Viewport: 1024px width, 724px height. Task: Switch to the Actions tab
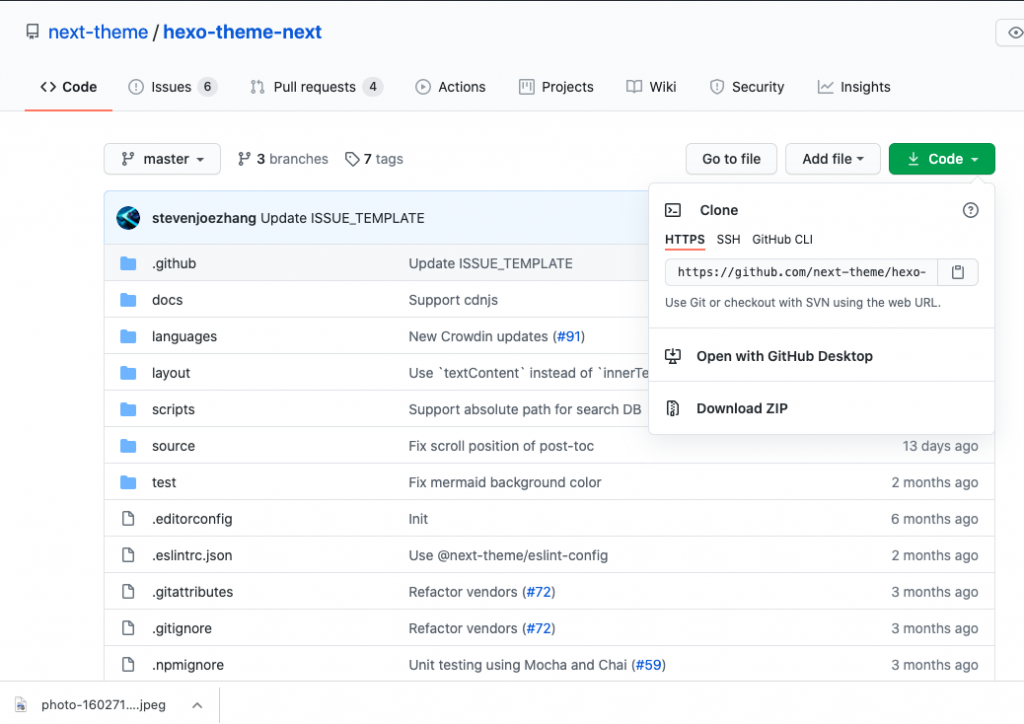(451, 87)
